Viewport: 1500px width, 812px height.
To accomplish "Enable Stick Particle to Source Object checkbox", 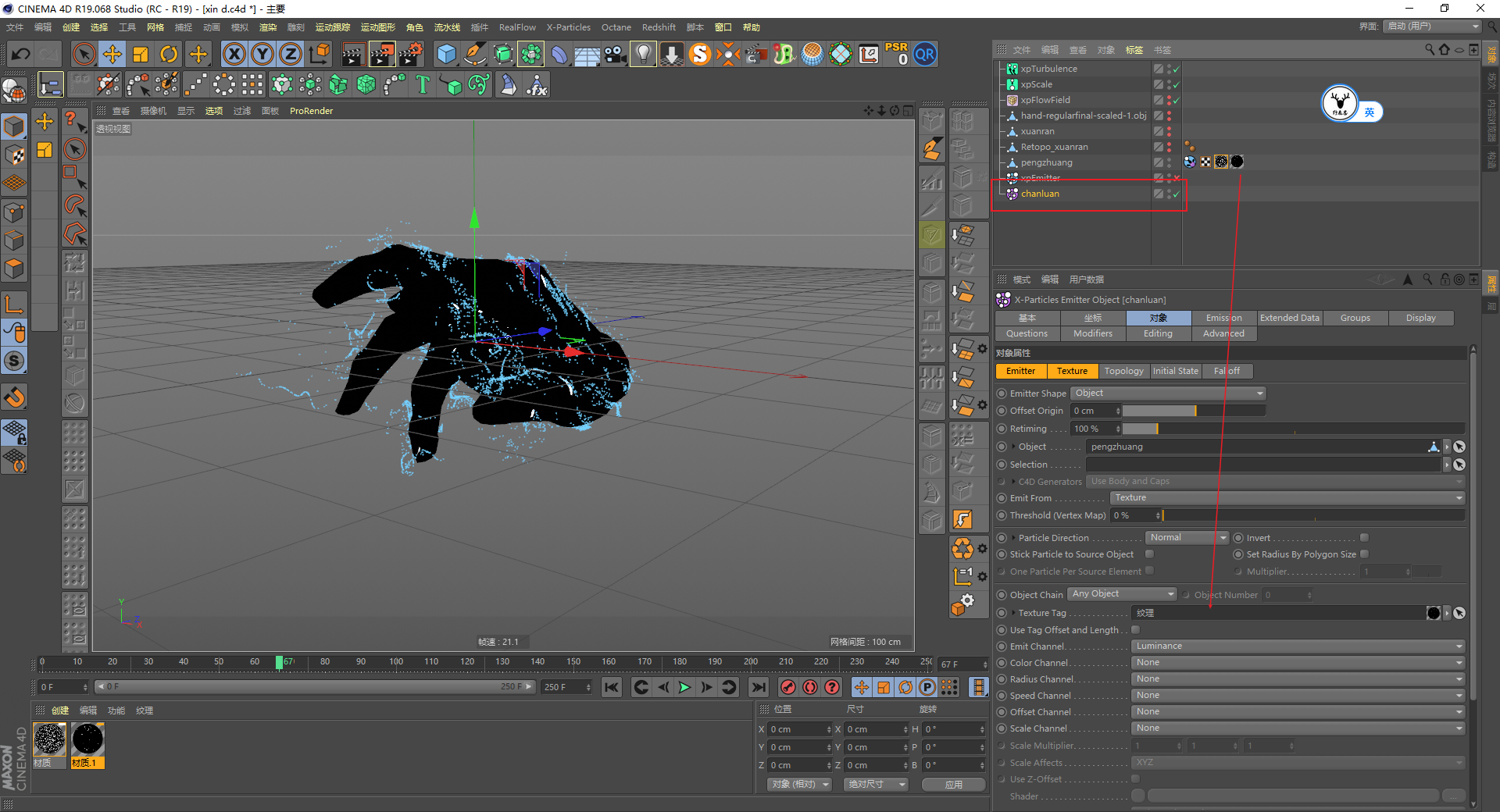I will (x=1149, y=554).
